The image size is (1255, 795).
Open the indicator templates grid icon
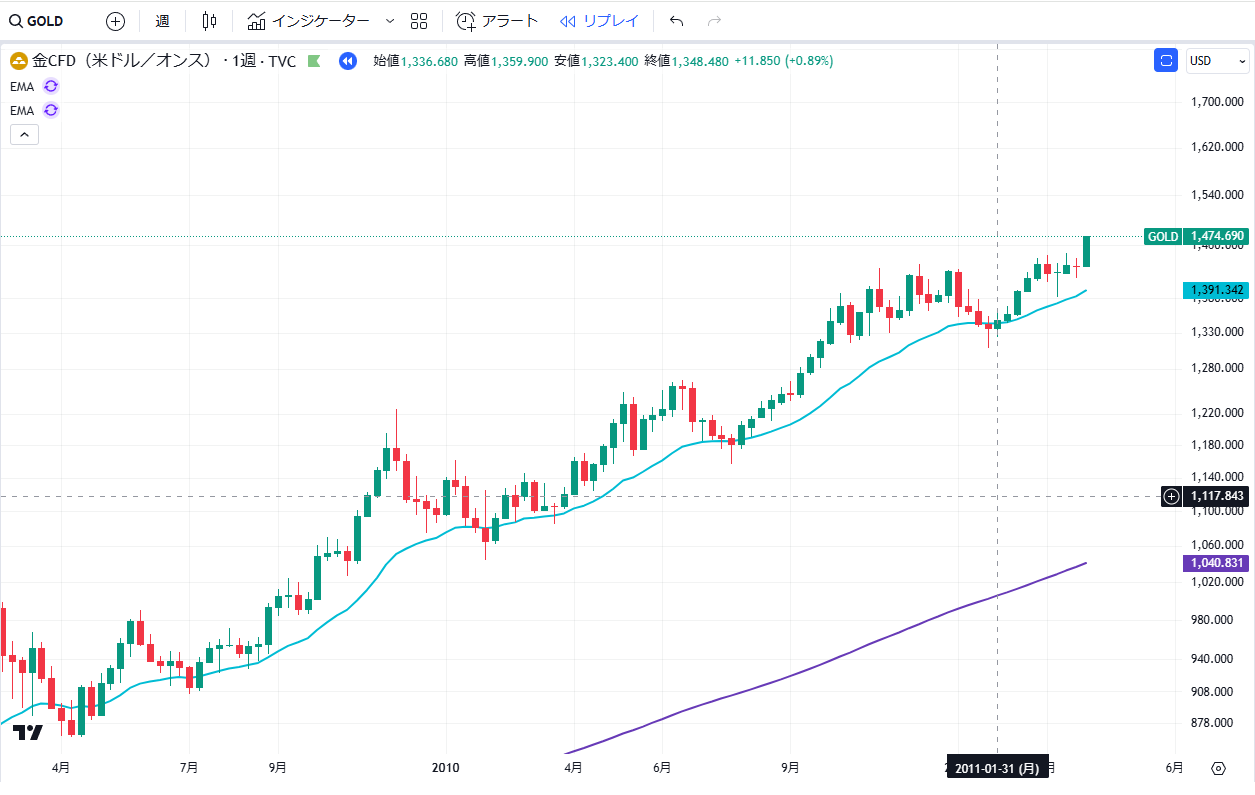pyautogui.click(x=419, y=21)
